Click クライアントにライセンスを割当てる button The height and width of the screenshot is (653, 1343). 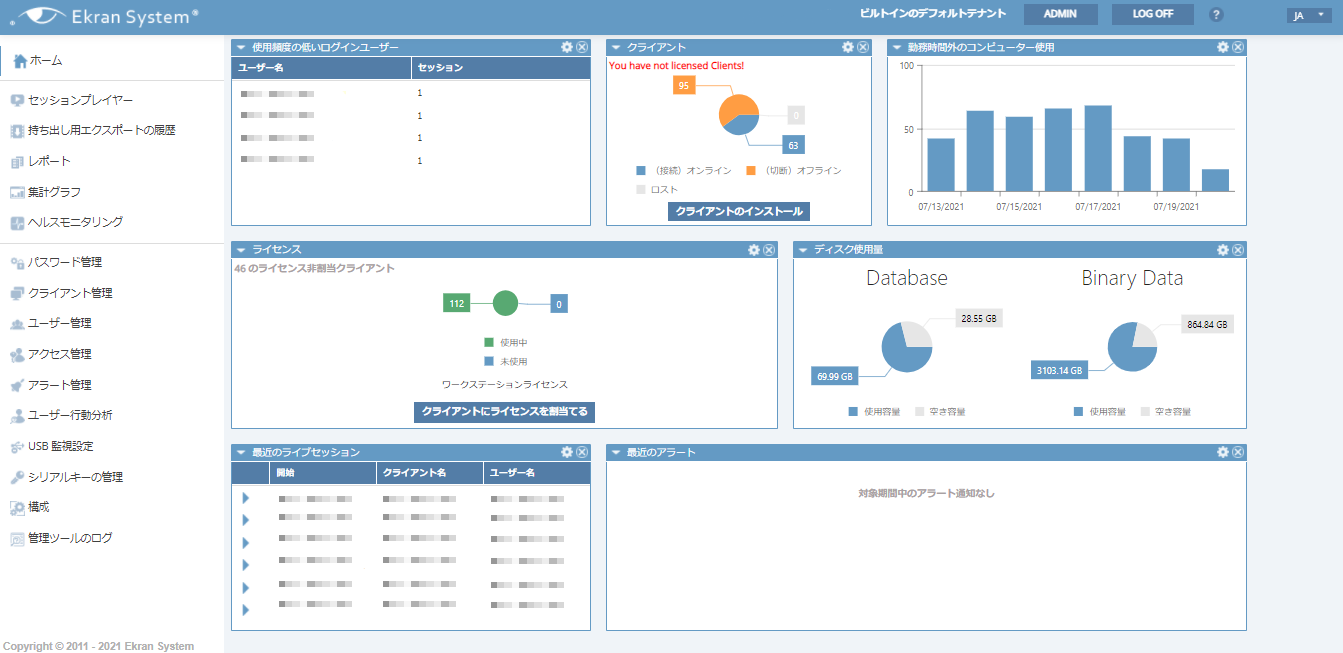point(505,412)
